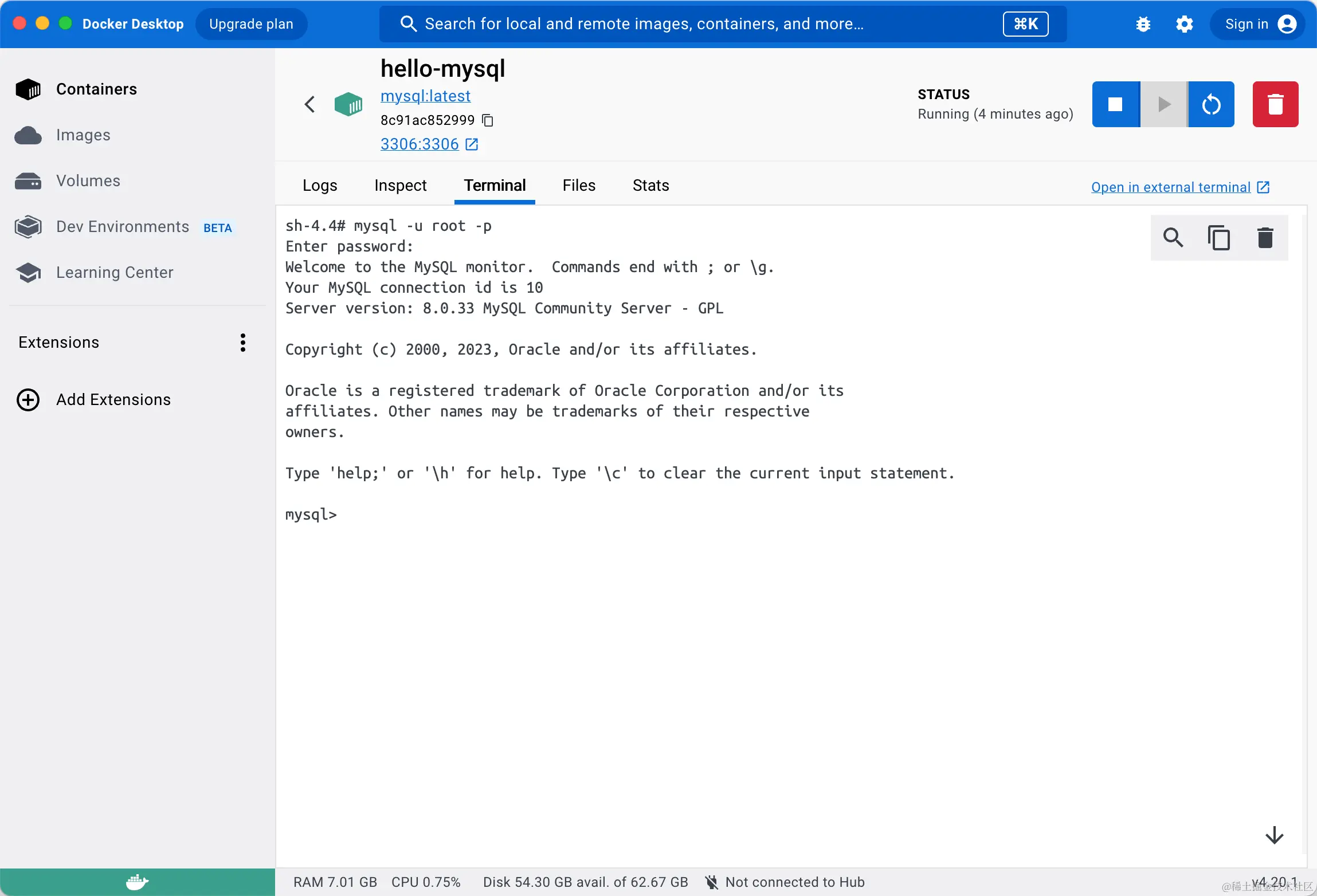Open troubleshoot via the bug icon
1317x896 pixels.
click(x=1143, y=24)
